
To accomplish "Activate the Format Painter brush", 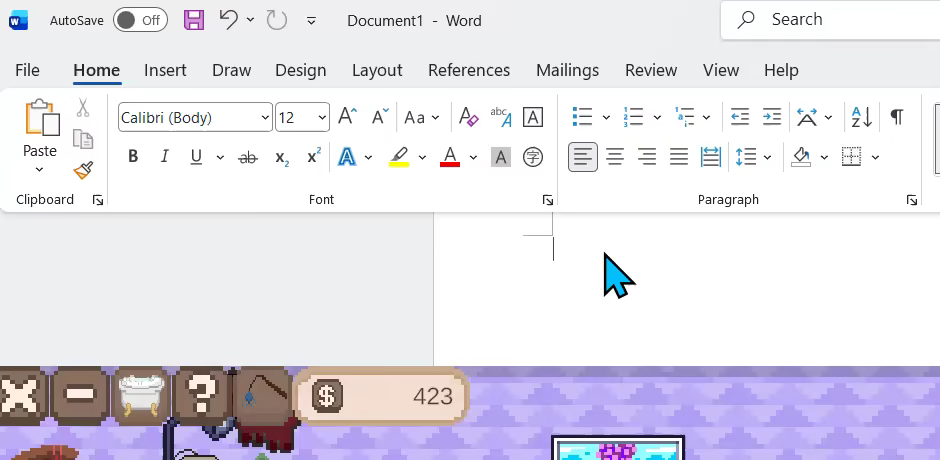I will [83, 170].
